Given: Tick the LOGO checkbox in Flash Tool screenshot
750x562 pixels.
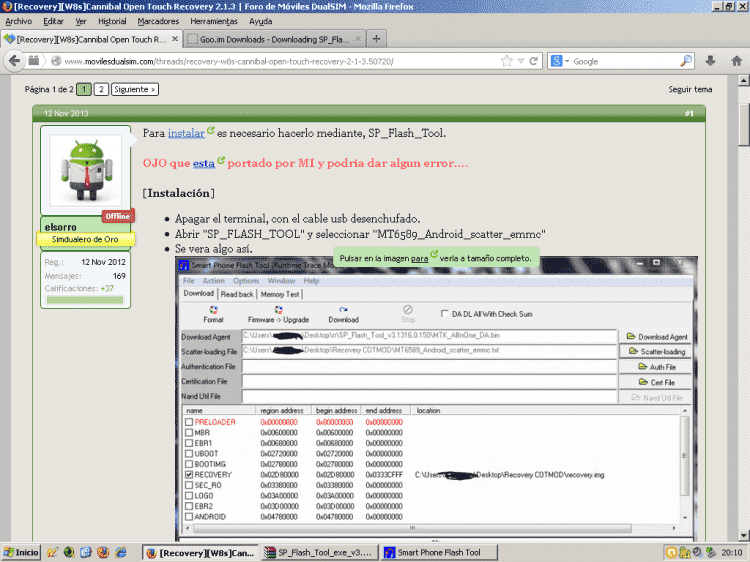Looking at the screenshot, I should click(x=189, y=496).
